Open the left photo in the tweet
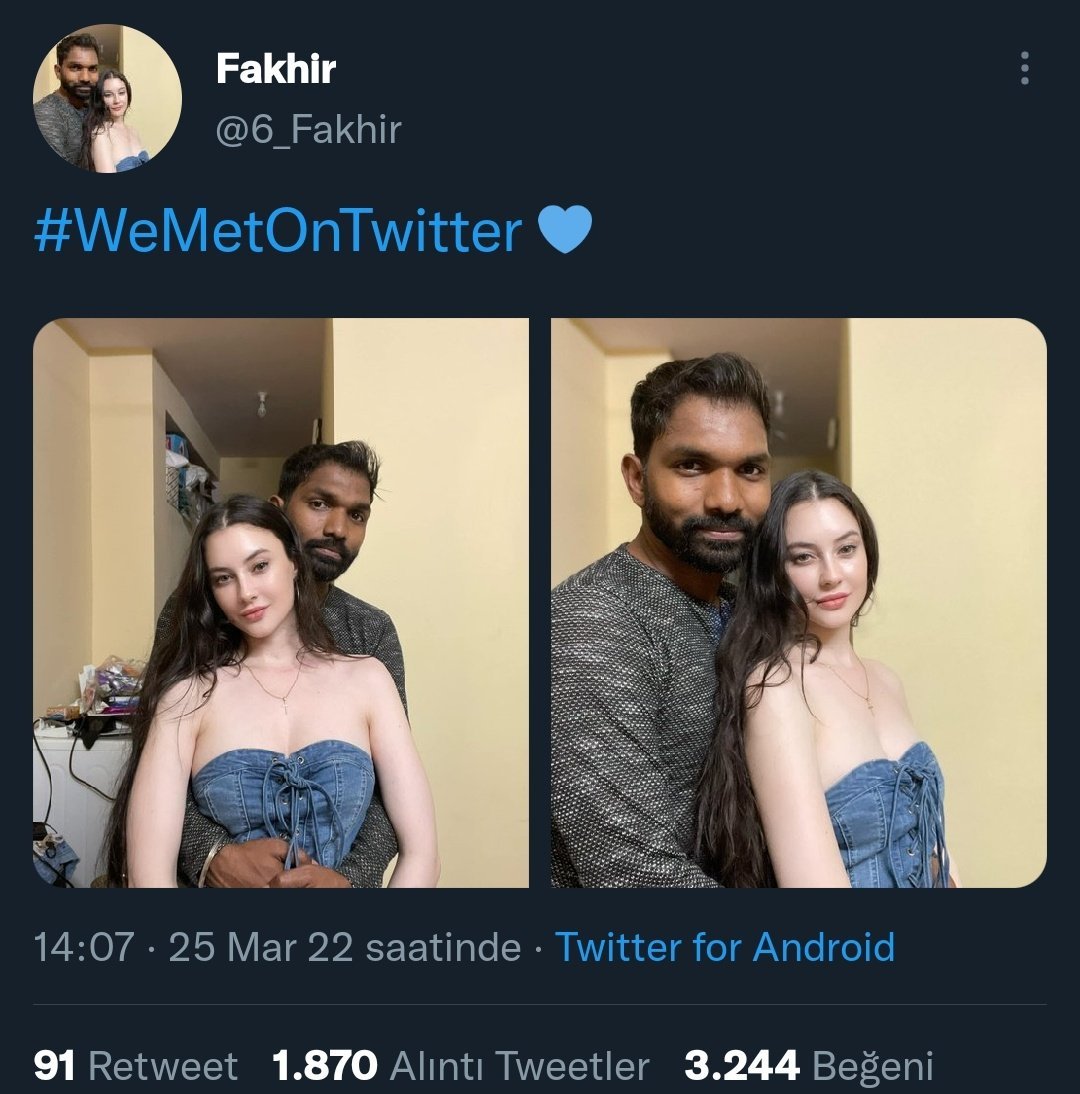The image size is (1080, 1094). coord(281,603)
